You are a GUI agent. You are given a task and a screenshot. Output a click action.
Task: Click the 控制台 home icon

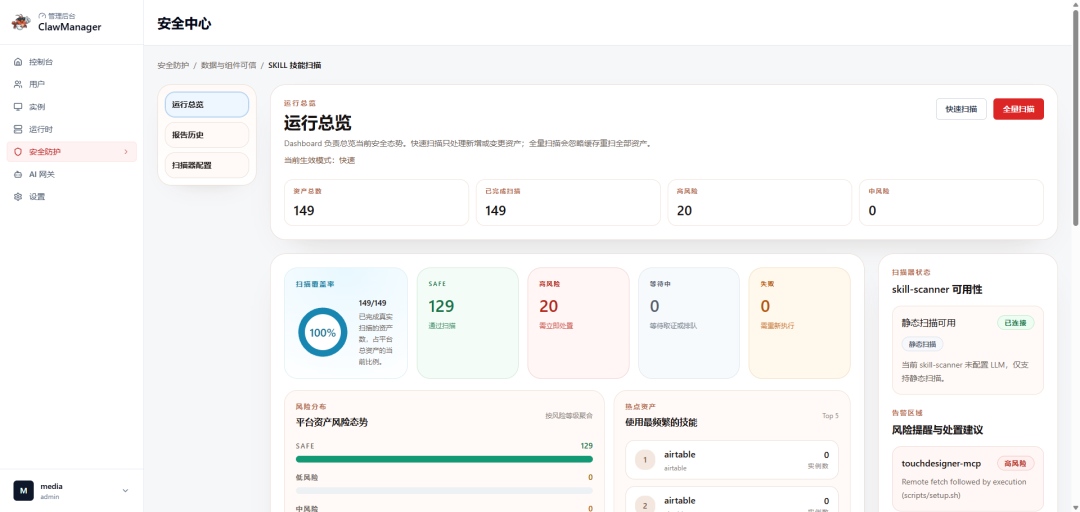[18, 62]
